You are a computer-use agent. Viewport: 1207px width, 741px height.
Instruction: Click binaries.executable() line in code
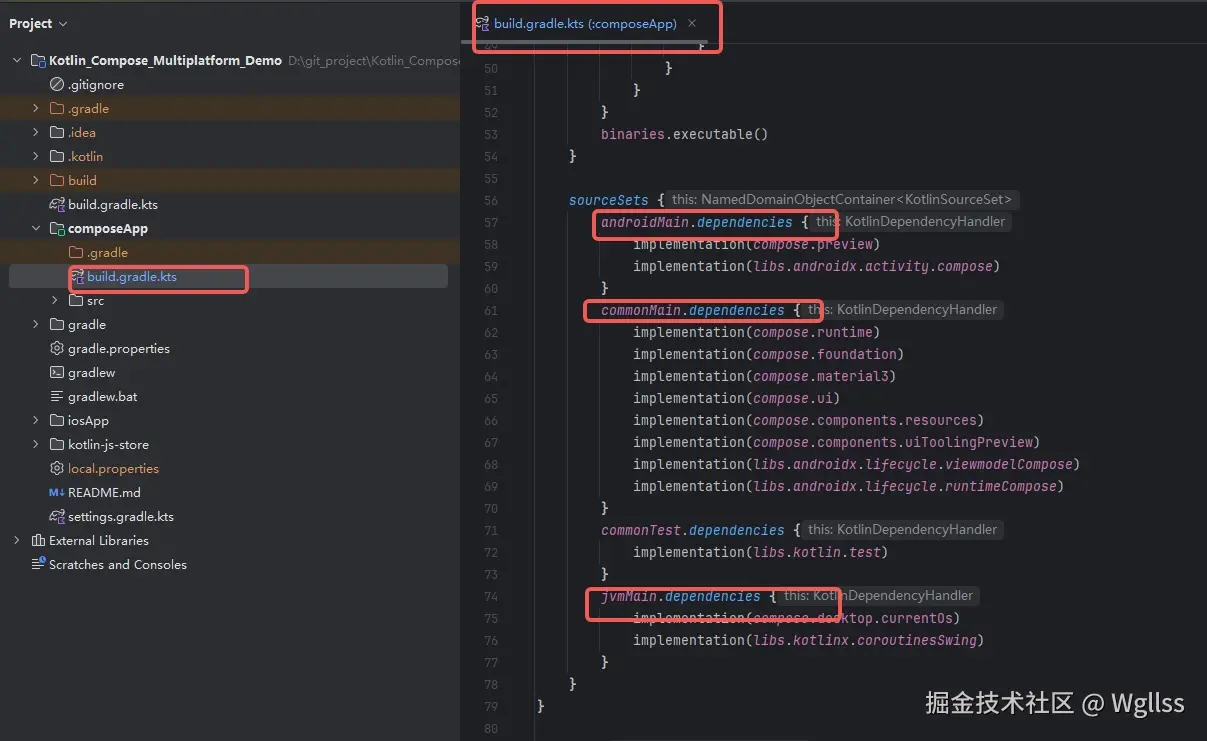point(684,134)
